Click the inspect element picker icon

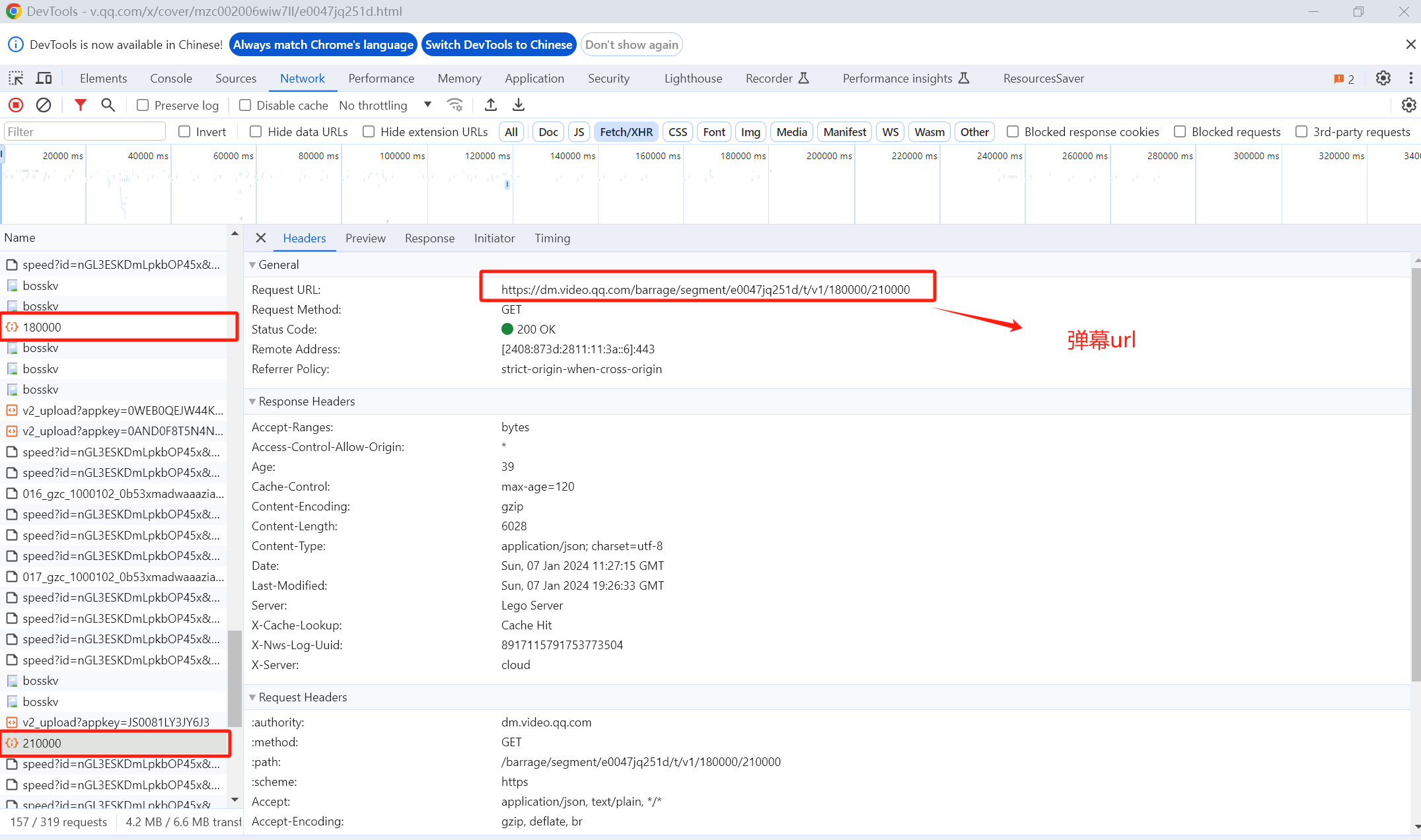point(16,79)
